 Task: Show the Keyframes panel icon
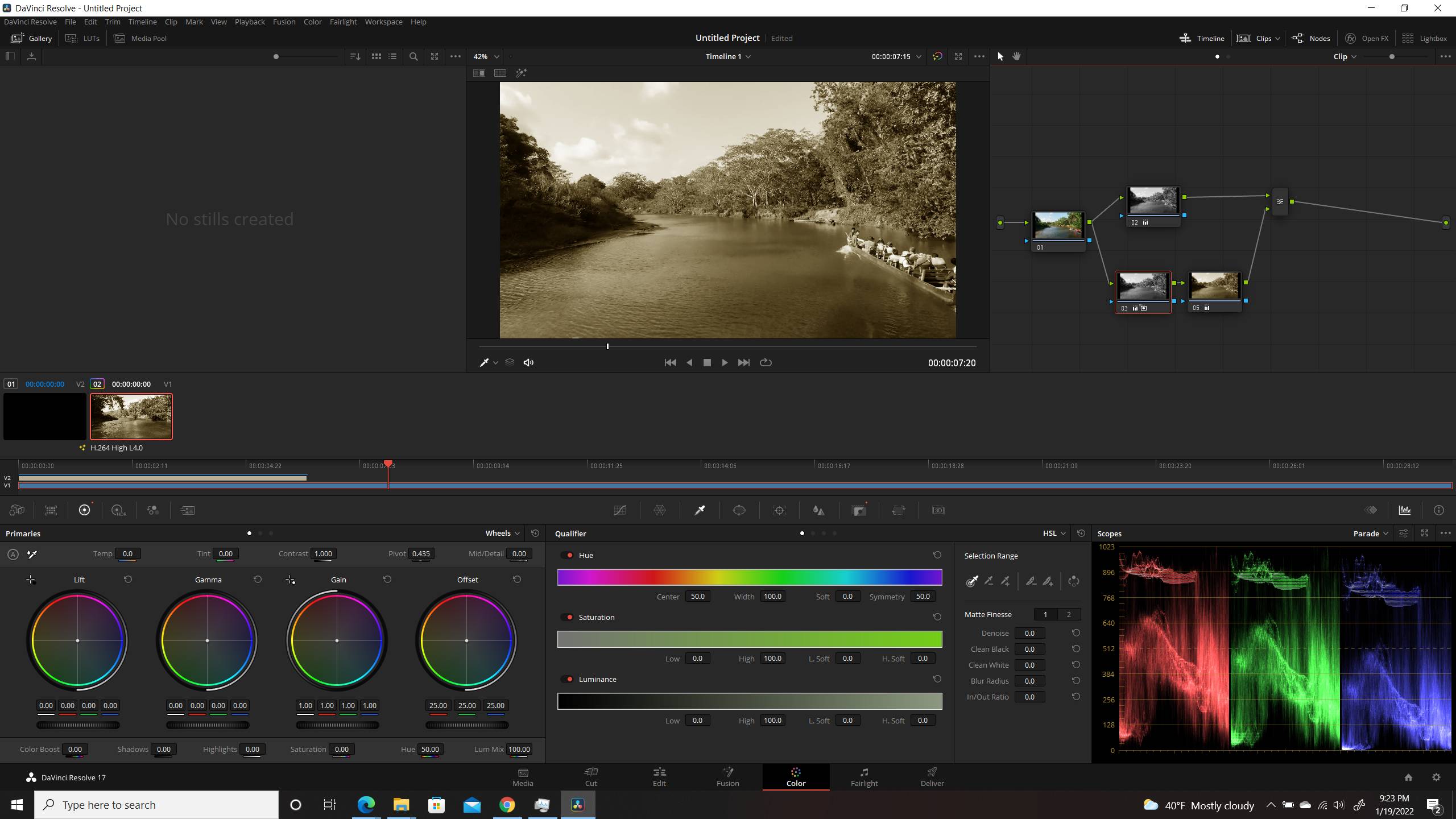(x=1371, y=510)
